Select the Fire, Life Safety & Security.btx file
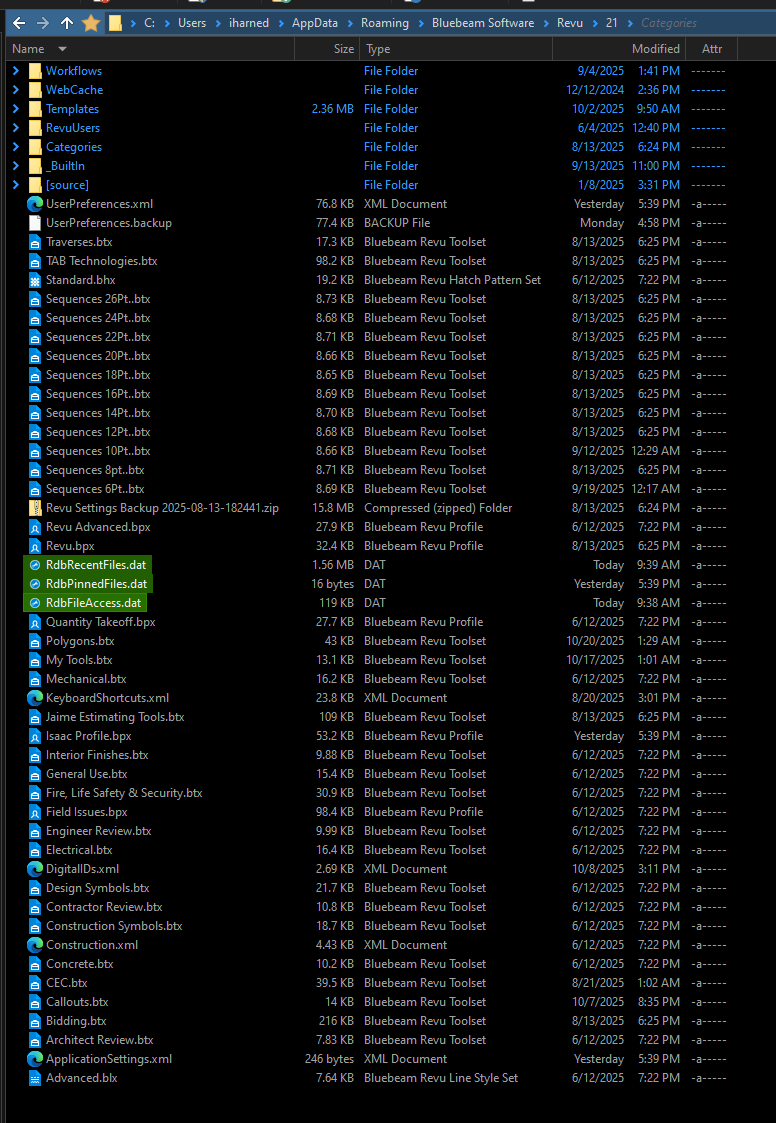Image resolution: width=776 pixels, height=1123 pixels. click(x=124, y=793)
